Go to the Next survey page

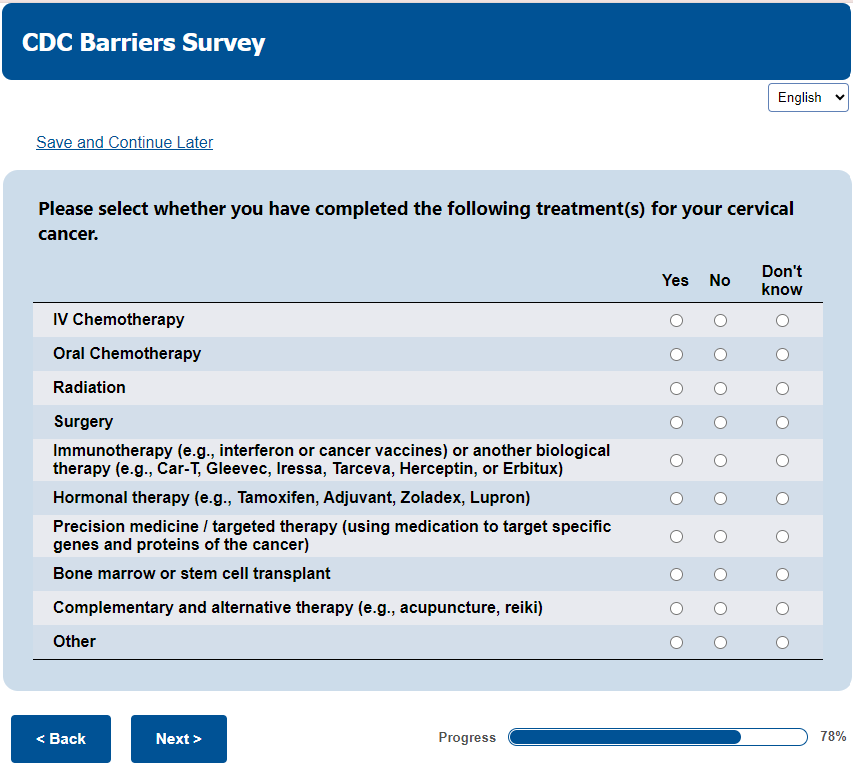coord(179,739)
